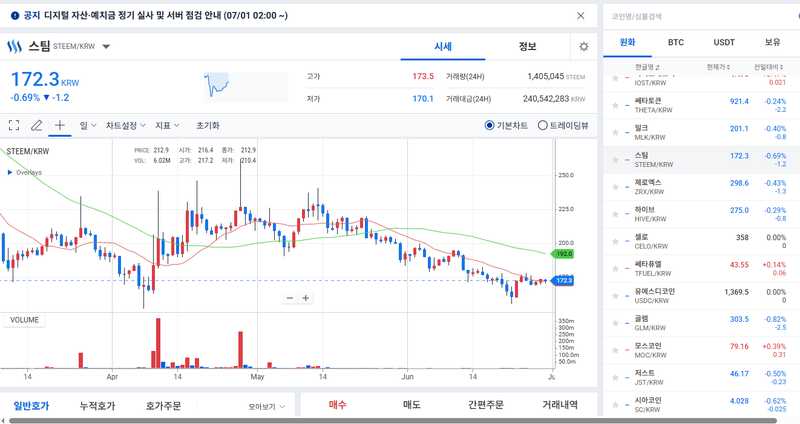Favorite star for SC/KRW row
800x424 pixels.
(615, 405)
